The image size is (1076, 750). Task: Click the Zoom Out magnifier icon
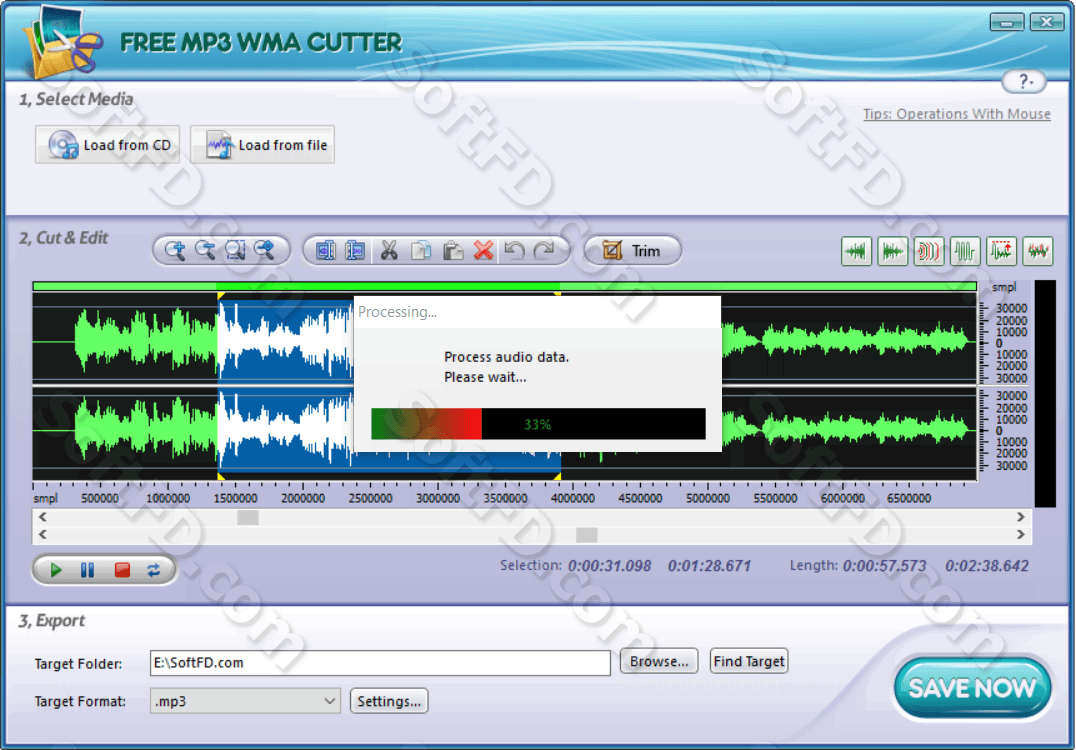[x=205, y=251]
